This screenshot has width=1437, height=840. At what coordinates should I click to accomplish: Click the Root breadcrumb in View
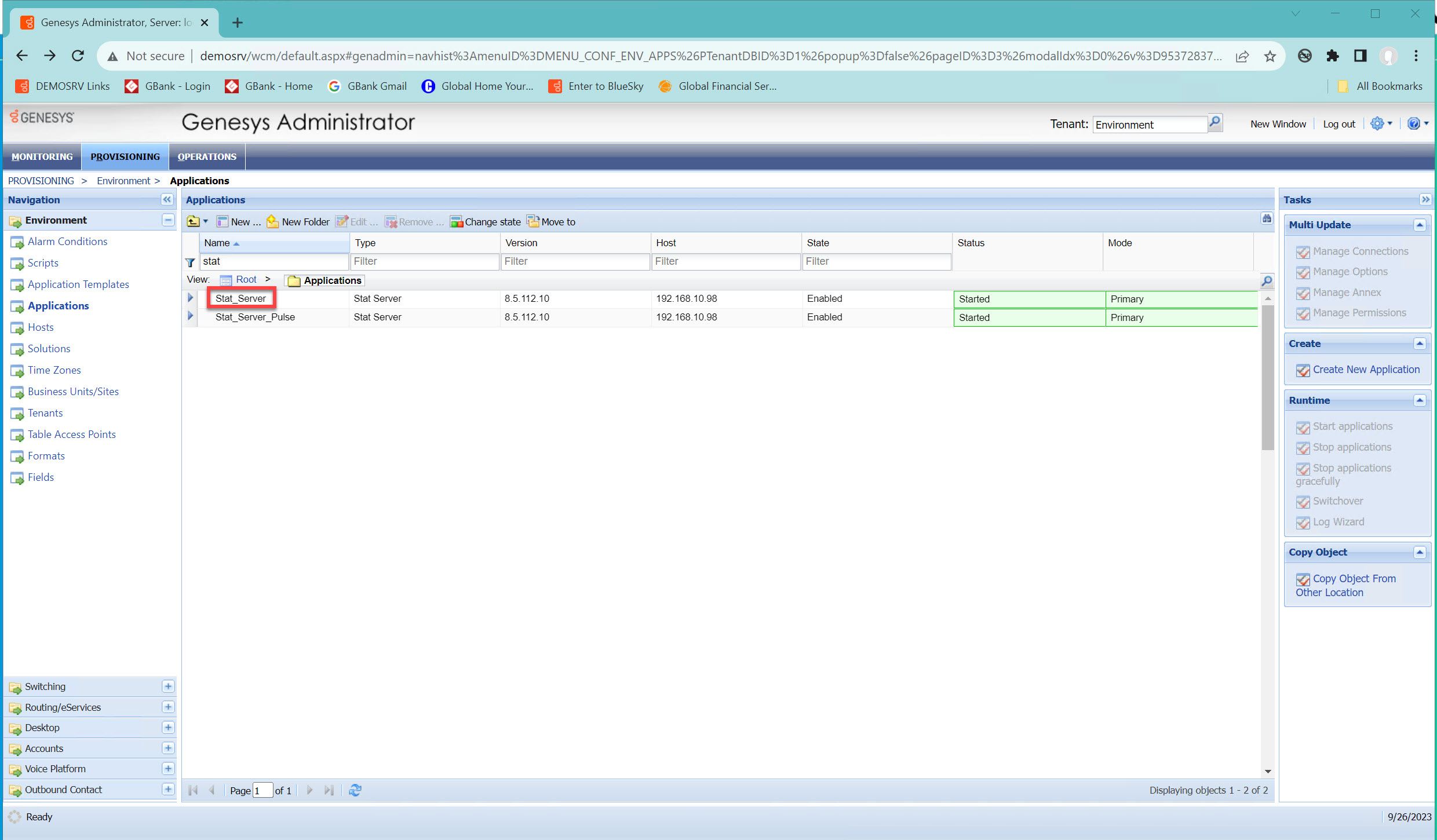(x=246, y=280)
